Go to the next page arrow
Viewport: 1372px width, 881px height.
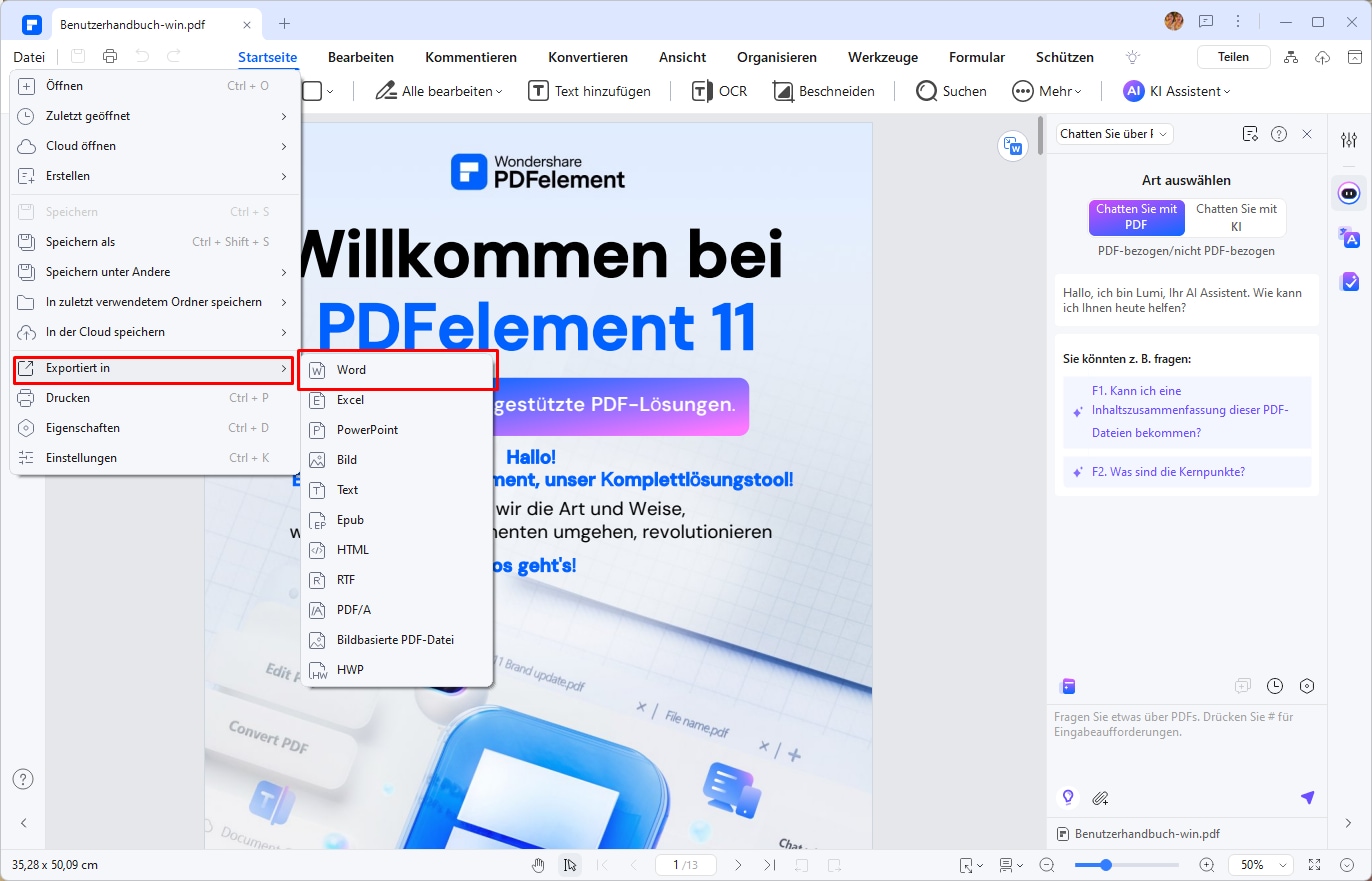738,864
